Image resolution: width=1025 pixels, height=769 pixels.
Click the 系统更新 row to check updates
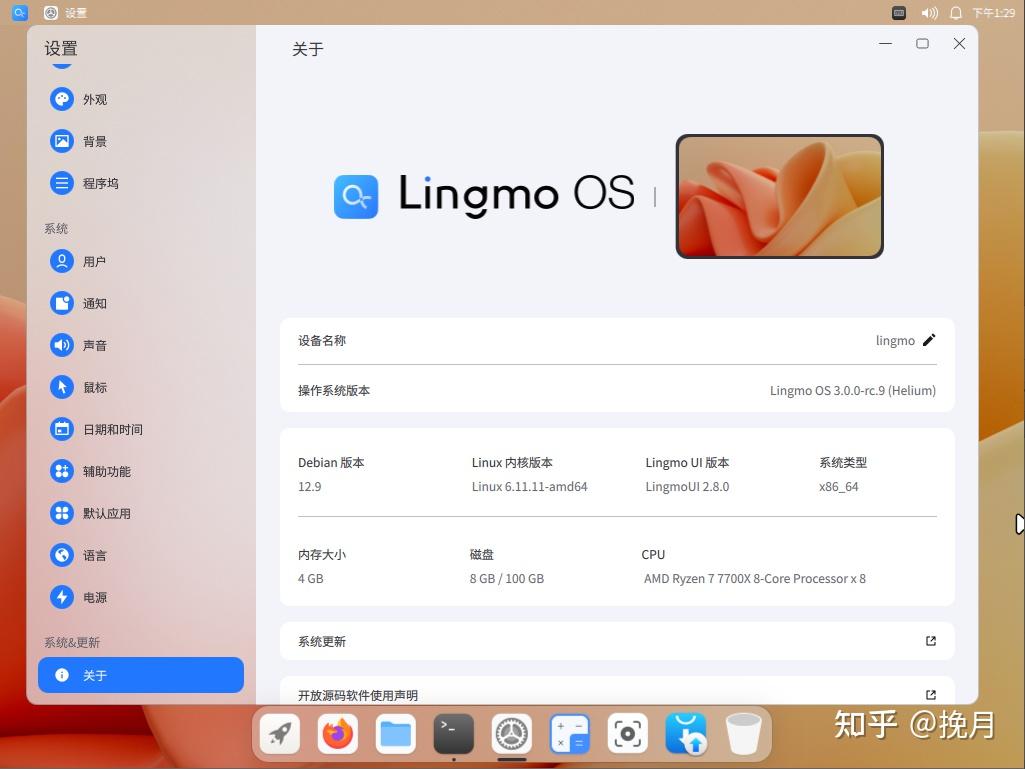617,641
